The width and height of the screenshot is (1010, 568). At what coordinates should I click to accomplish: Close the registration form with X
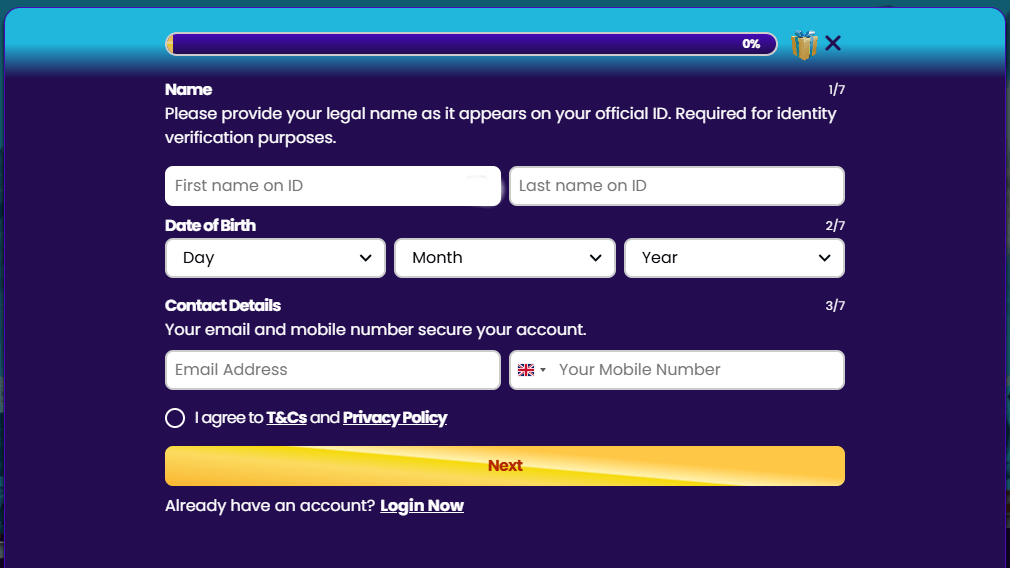coord(833,43)
